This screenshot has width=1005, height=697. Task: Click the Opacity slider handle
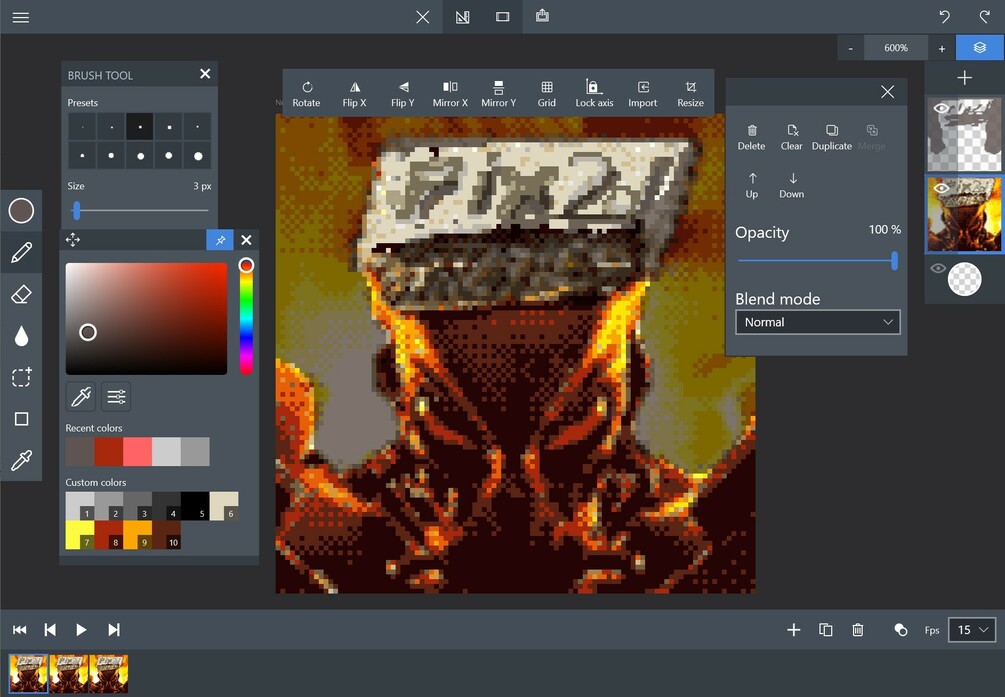tap(894, 260)
